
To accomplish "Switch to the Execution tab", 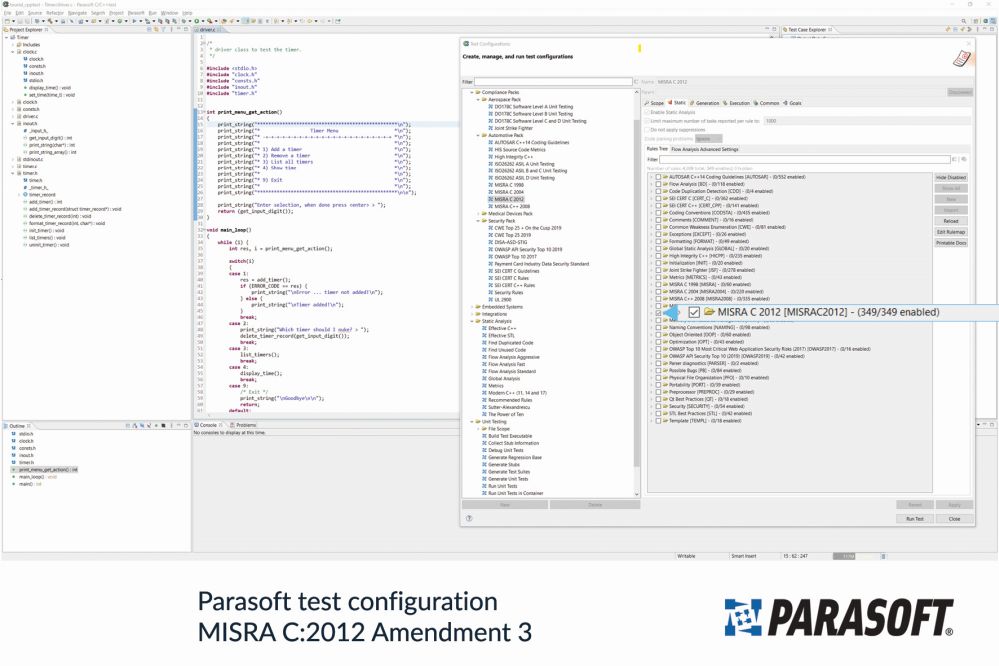I will tap(737, 103).
